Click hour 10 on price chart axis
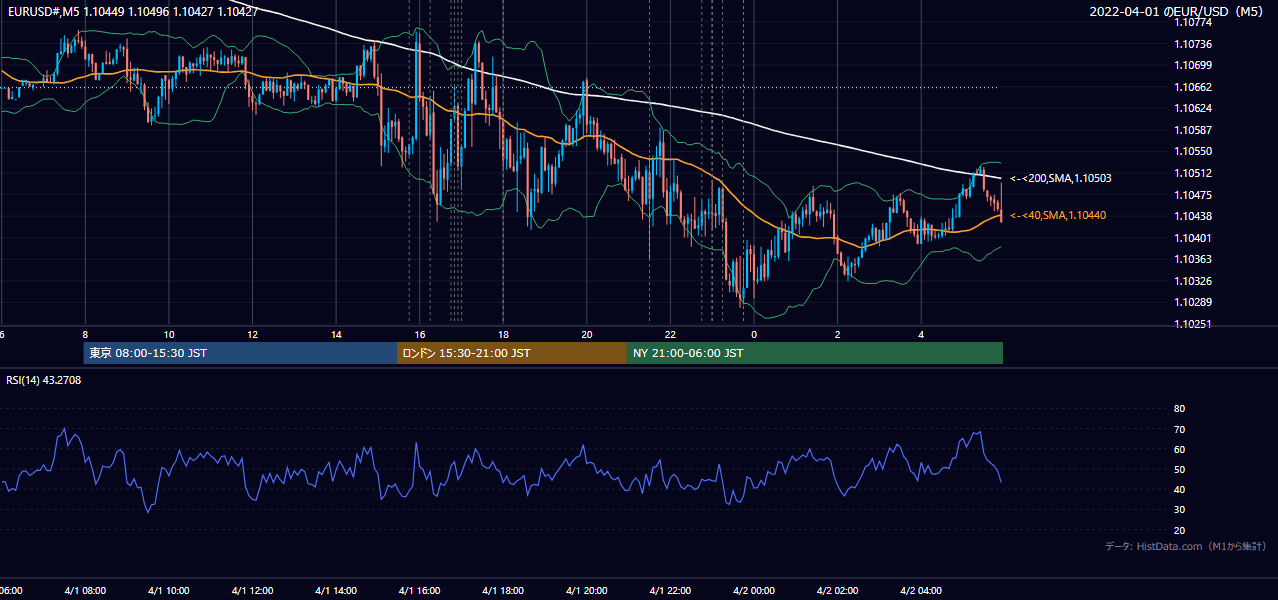Image resolution: width=1278 pixels, height=600 pixels. [x=169, y=334]
